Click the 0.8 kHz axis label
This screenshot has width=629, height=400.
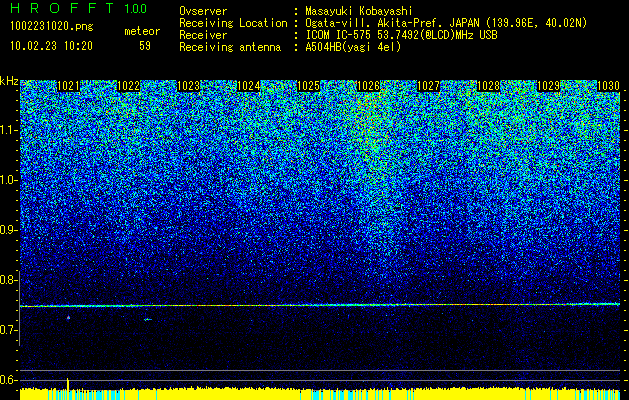[9, 280]
